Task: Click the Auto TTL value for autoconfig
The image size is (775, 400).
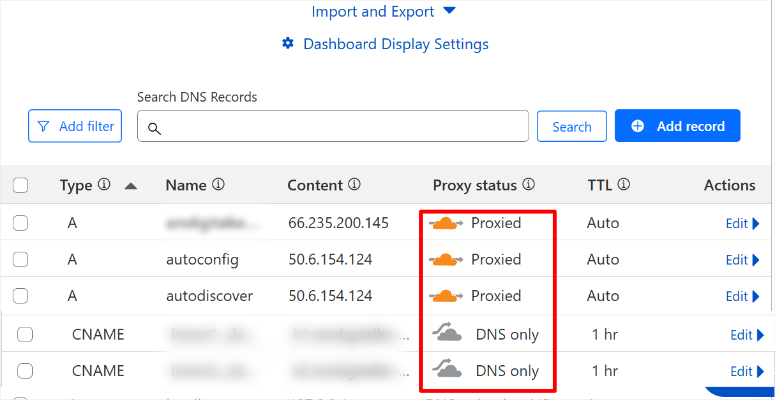Action: coord(603,260)
